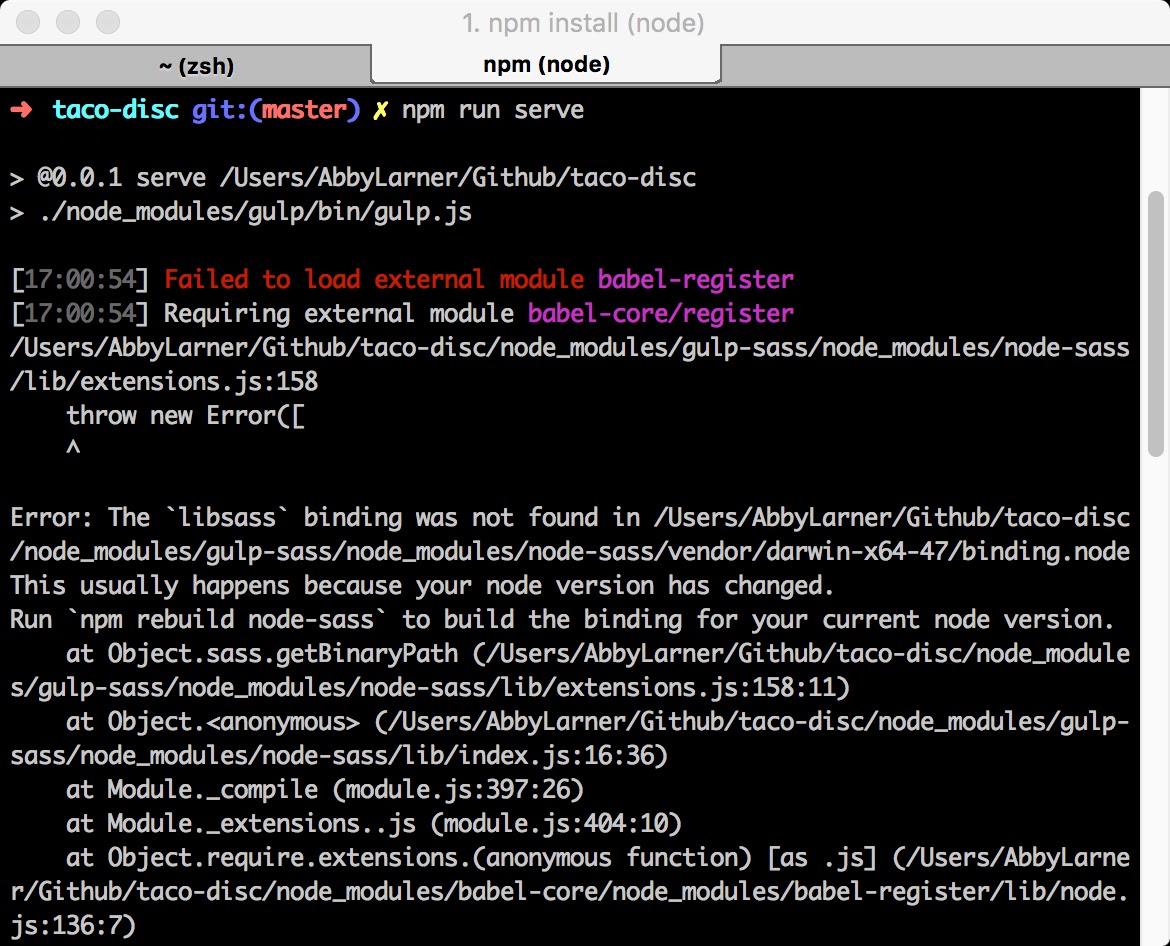Click the pink 'babel-register' text
The height and width of the screenshot is (946, 1170).
tap(695, 280)
